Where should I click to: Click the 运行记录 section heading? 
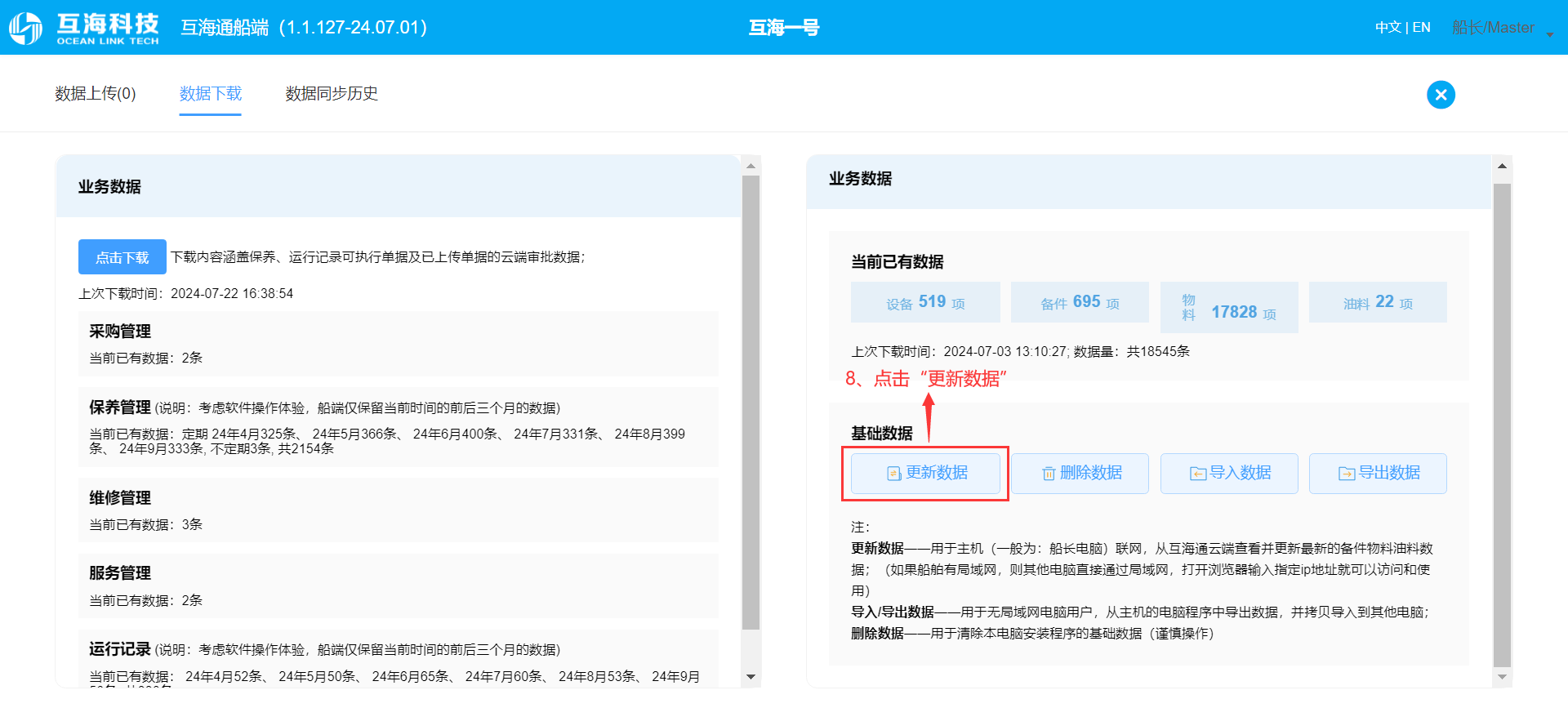[x=120, y=649]
